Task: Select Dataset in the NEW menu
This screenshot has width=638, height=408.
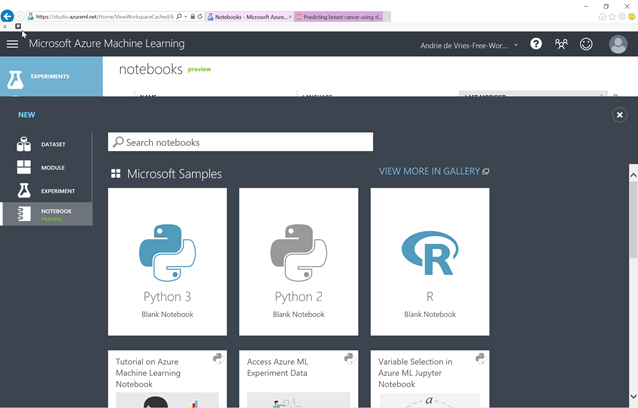Action: 46,144
